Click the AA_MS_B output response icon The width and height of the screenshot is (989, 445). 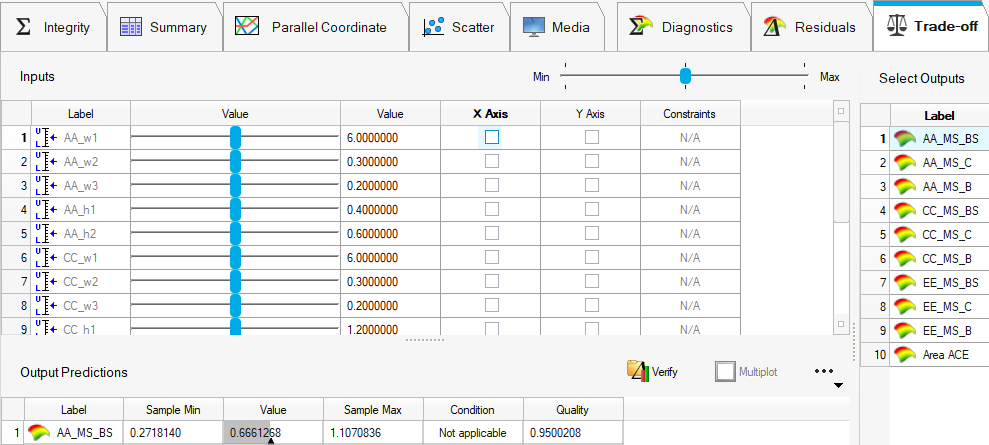pyautogui.click(x=905, y=187)
